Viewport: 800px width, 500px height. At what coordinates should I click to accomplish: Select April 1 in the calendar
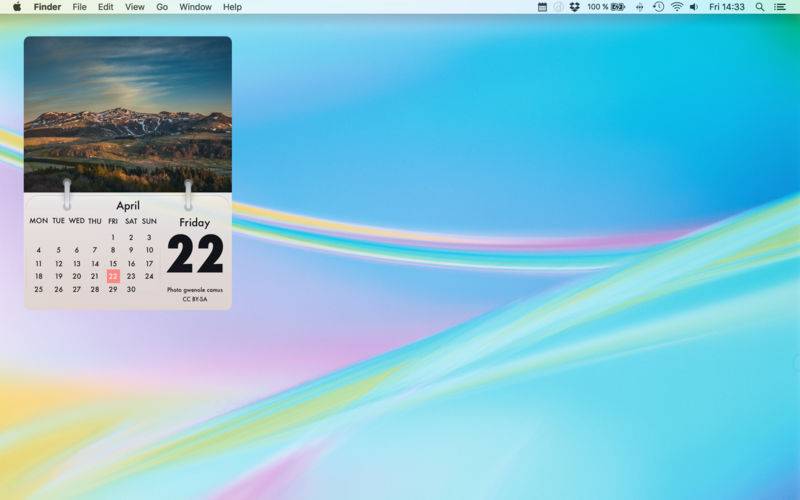pos(113,237)
